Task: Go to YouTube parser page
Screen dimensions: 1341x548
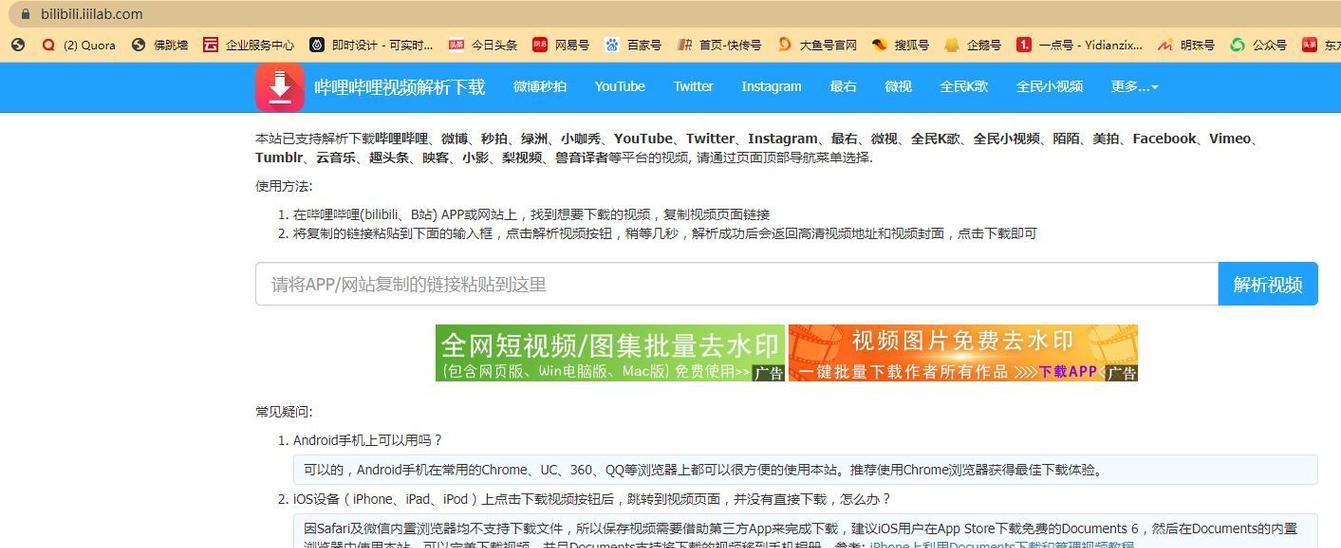Action: 620,87
